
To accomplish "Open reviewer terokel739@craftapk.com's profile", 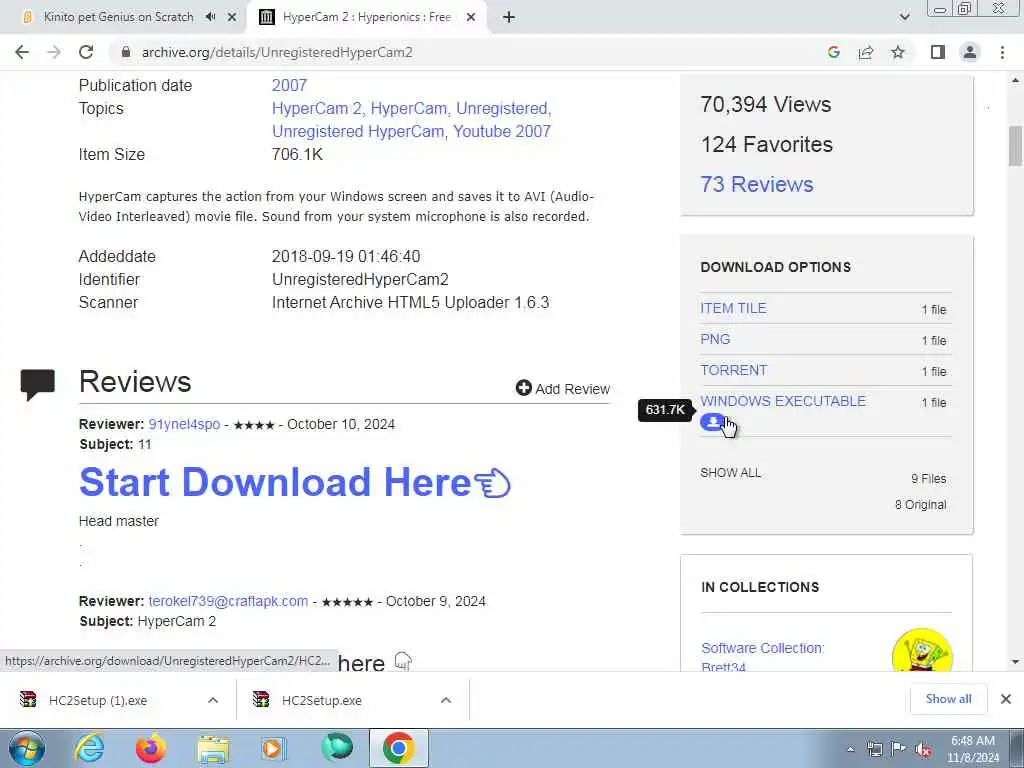I will click(228, 601).
